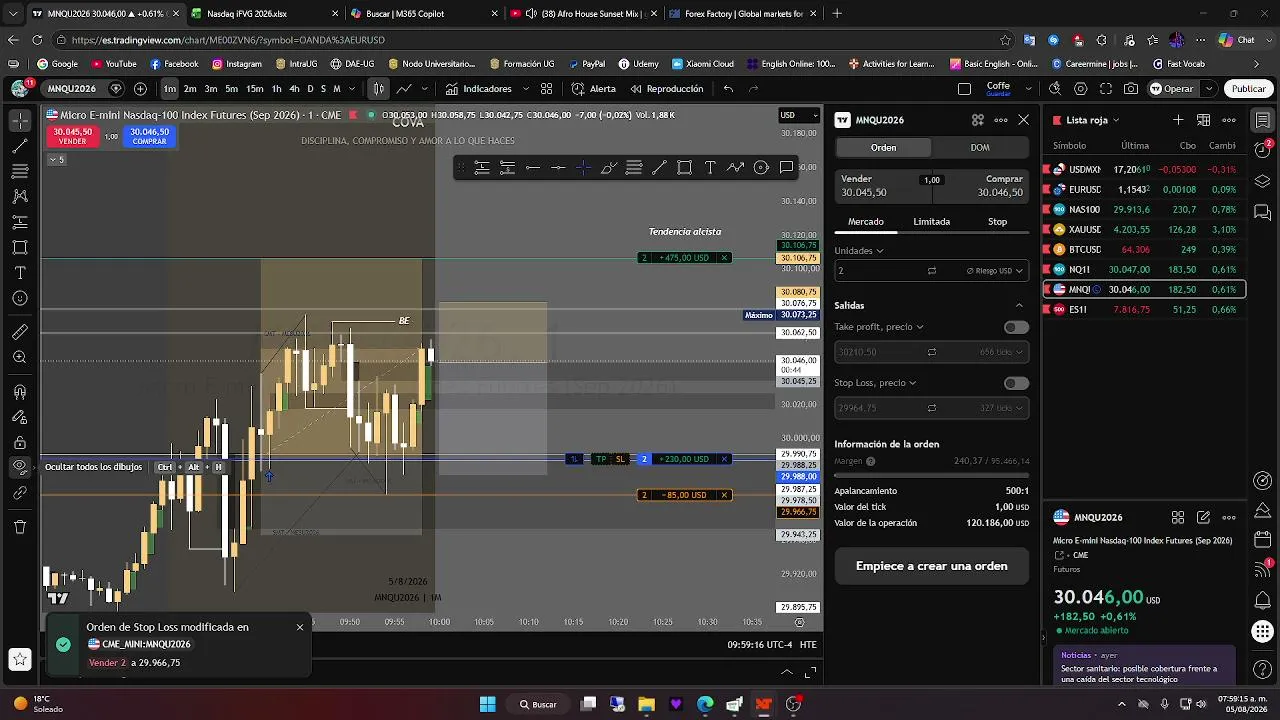The height and width of the screenshot is (720, 1280).
Task: Start bar replay with Reproducción
Action: (x=666, y=89)
